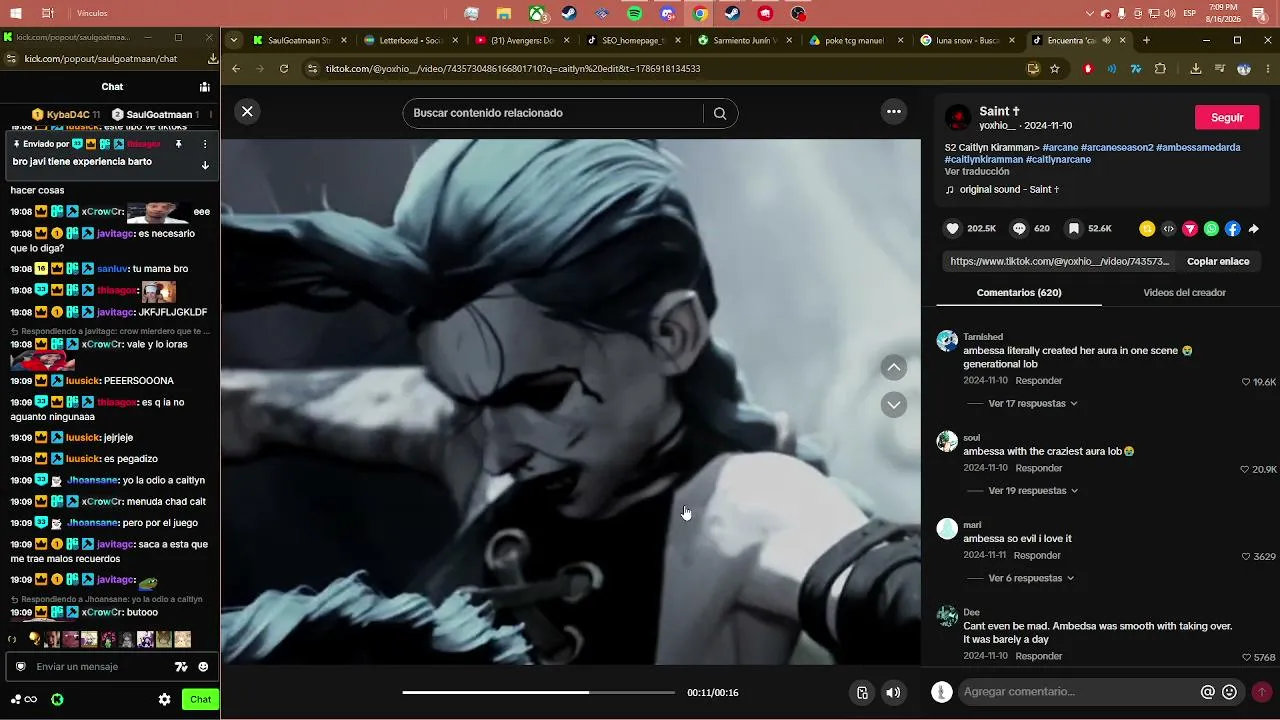Save the video with the bookmark icon
Screen dimensions: 1280x720
point(1074,229)
